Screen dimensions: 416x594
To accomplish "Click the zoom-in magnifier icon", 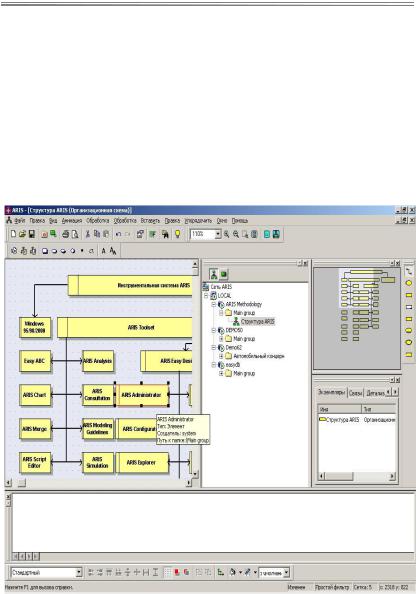I will click(227, 234).
